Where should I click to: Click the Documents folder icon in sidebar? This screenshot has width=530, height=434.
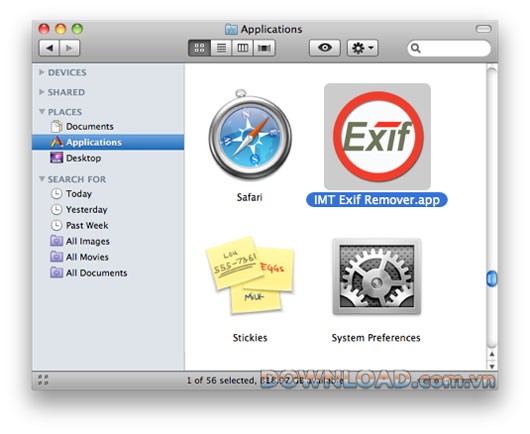[56, 126]
